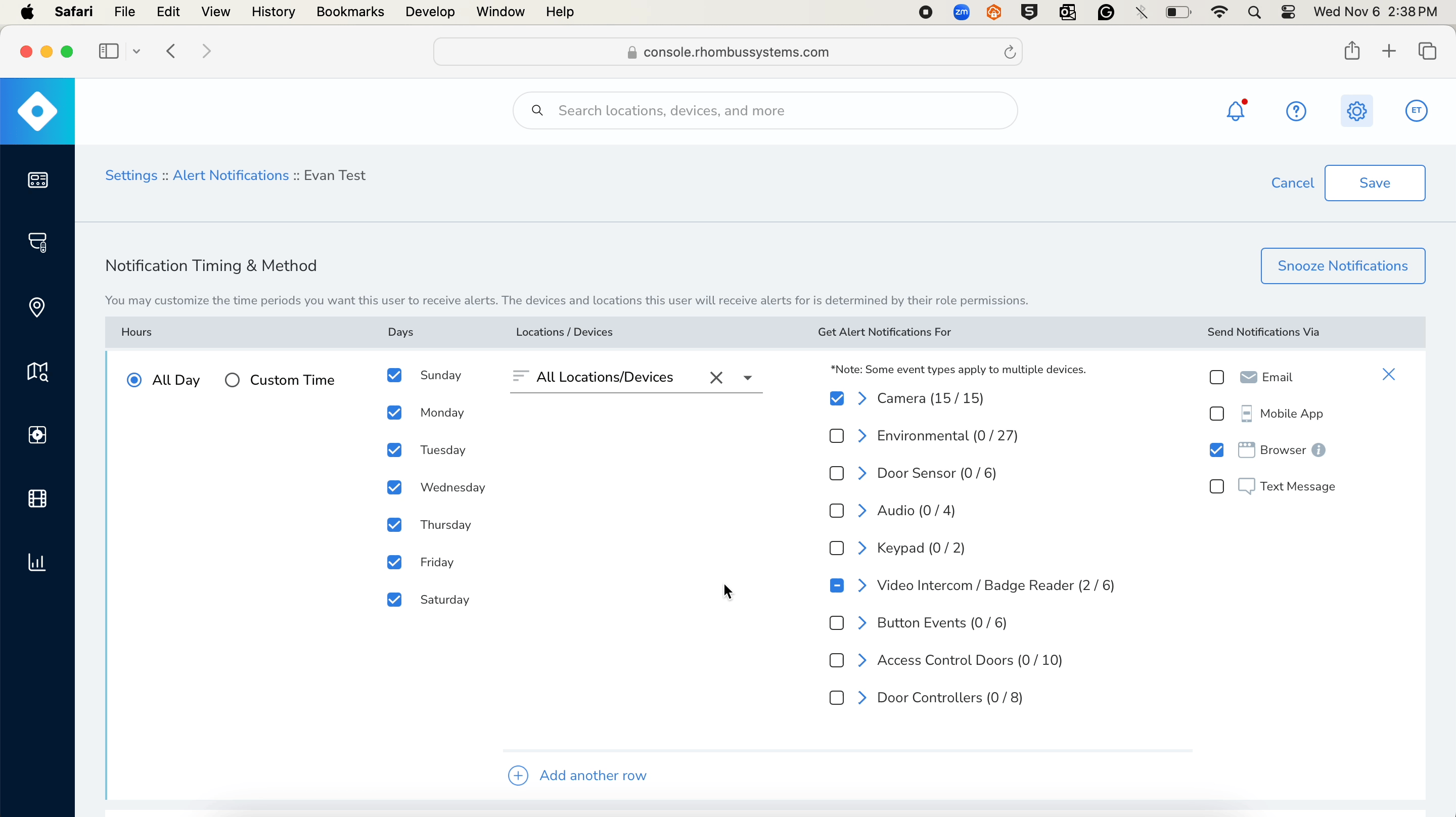Screen dimensions: 1456x817
Task: Click the Snooze Notifications button
Action: 1342,266
